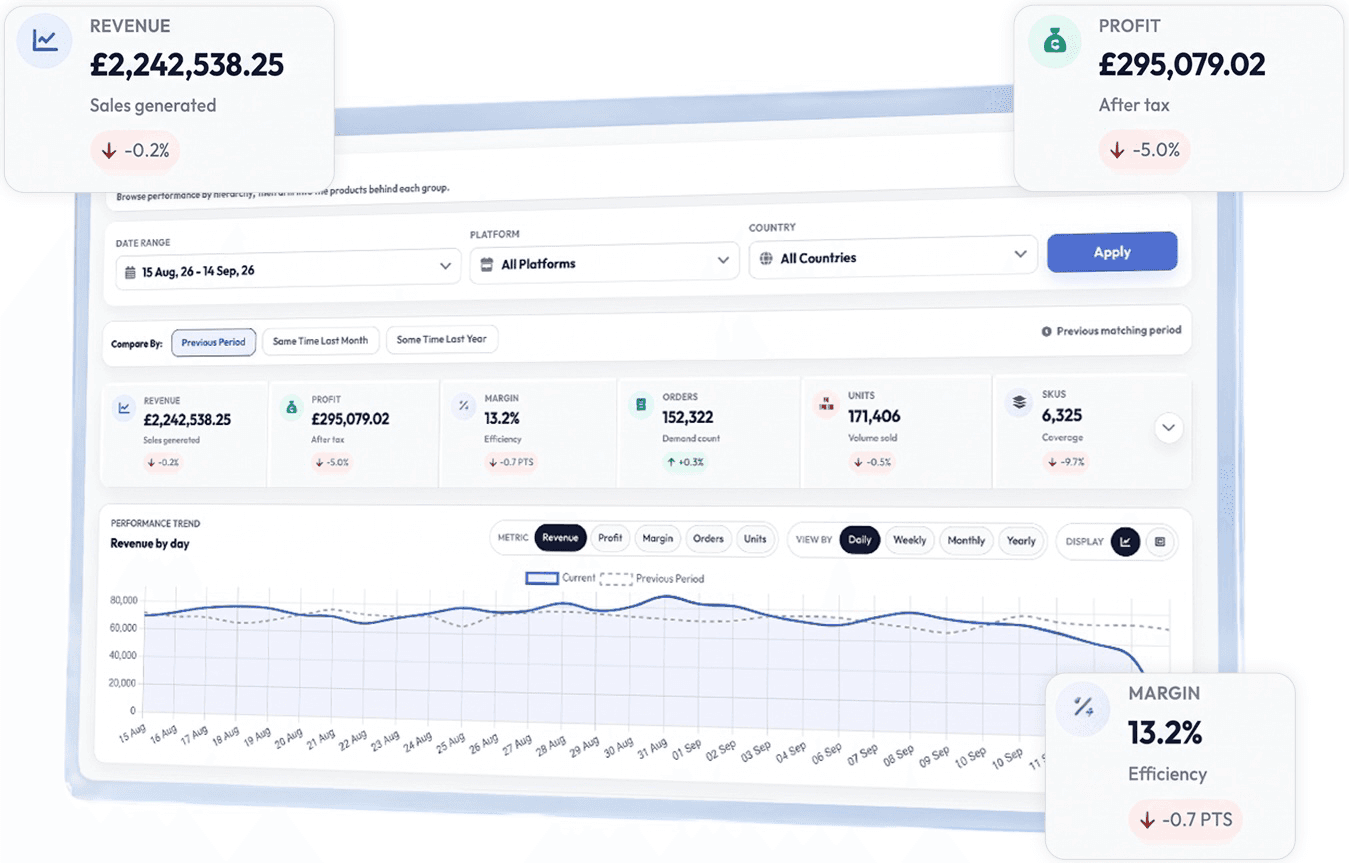This screenshot has width=1349, height=863.
Task: Click the 152,322 orders value
Action: pos(688,418)
